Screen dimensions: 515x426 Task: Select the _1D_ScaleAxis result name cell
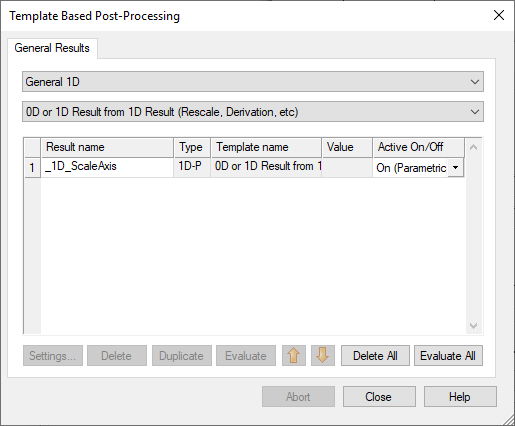pos(107,167)
